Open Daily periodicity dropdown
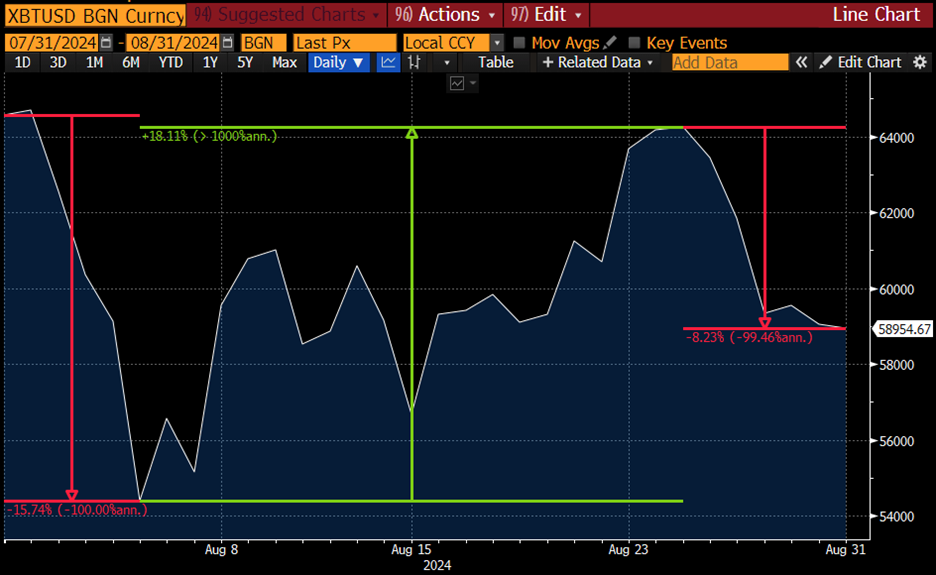The height and width of the screenshot is (575, 936). [x=338, y=63]
